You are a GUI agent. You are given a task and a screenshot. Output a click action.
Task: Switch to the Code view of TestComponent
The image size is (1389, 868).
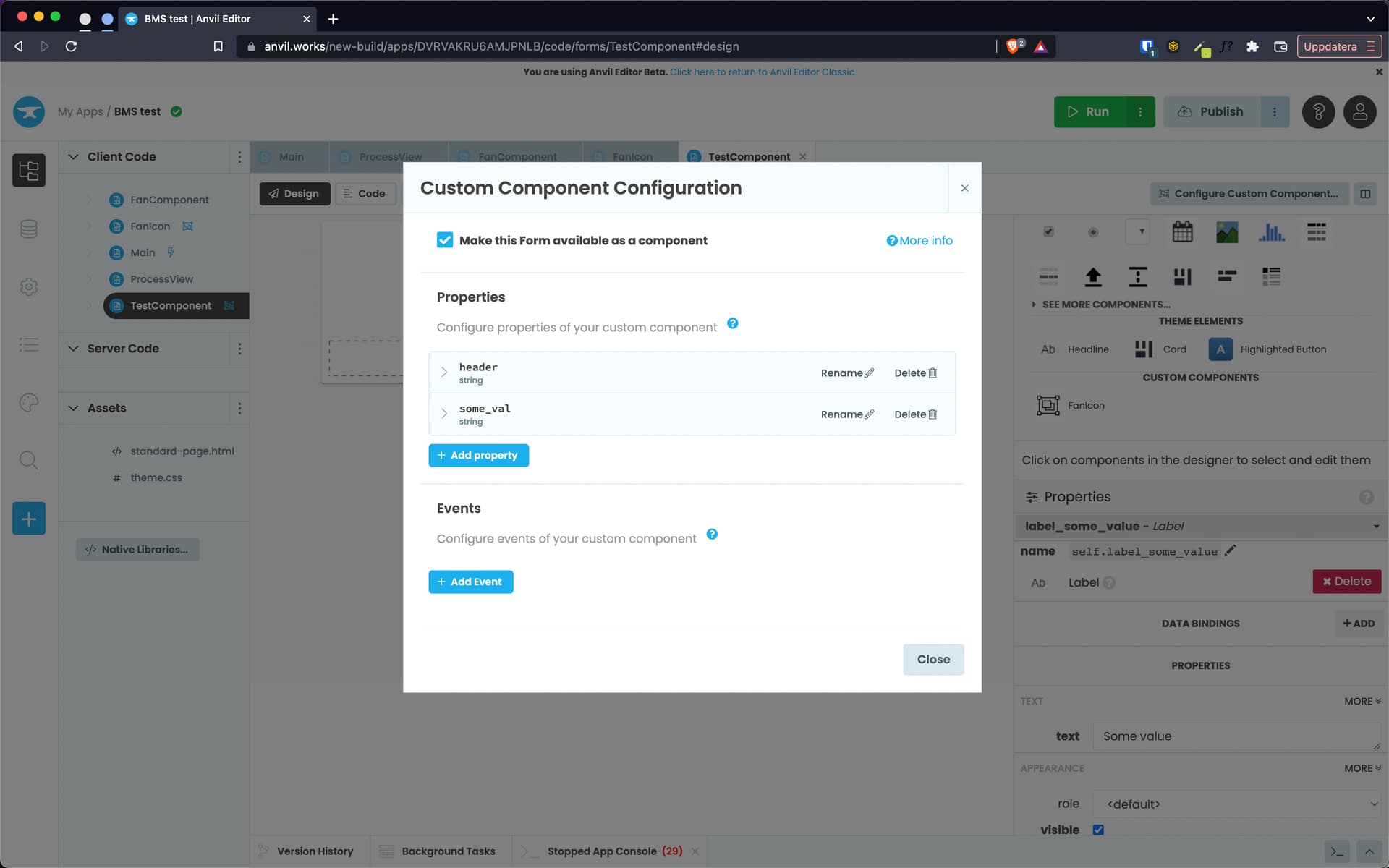[x=365, y=193]
